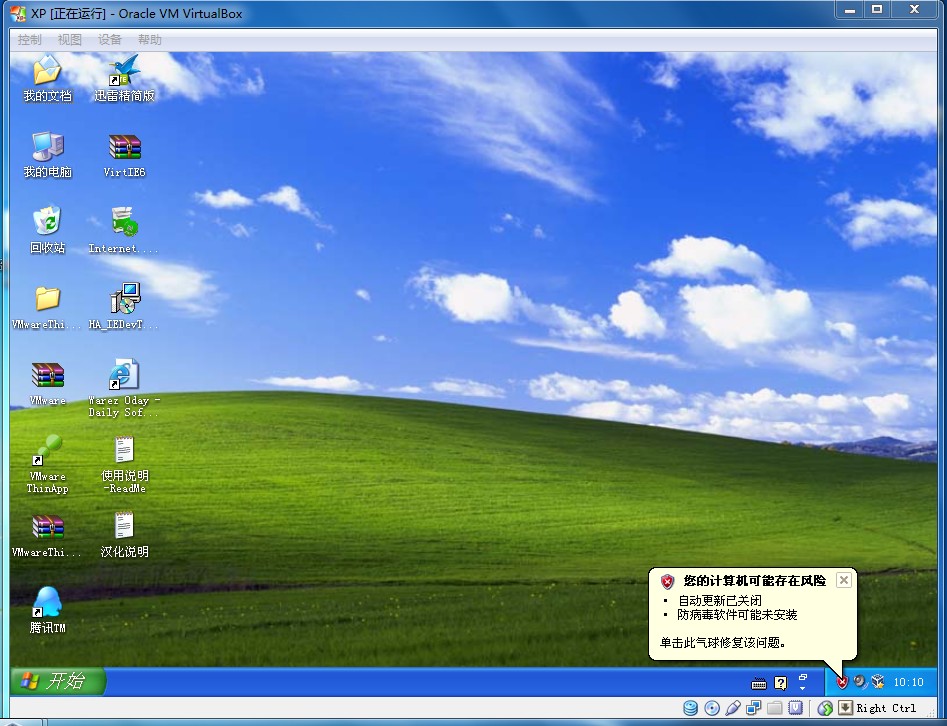Click the USB devices indicator
The image size is (947, 726).
[733, 708]
